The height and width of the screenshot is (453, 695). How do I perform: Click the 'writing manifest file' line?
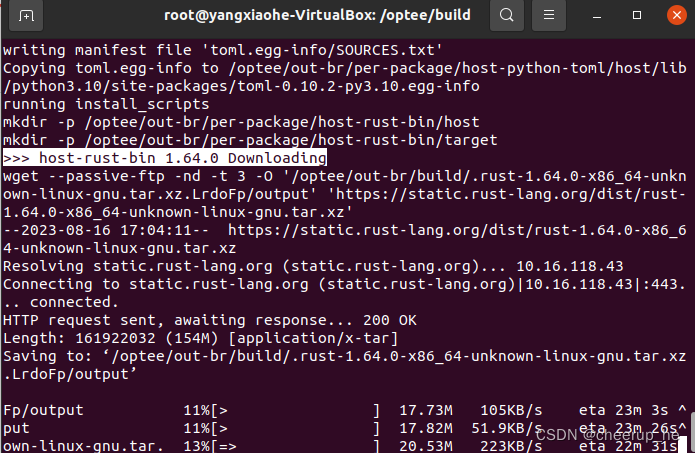tap(223, 50)
